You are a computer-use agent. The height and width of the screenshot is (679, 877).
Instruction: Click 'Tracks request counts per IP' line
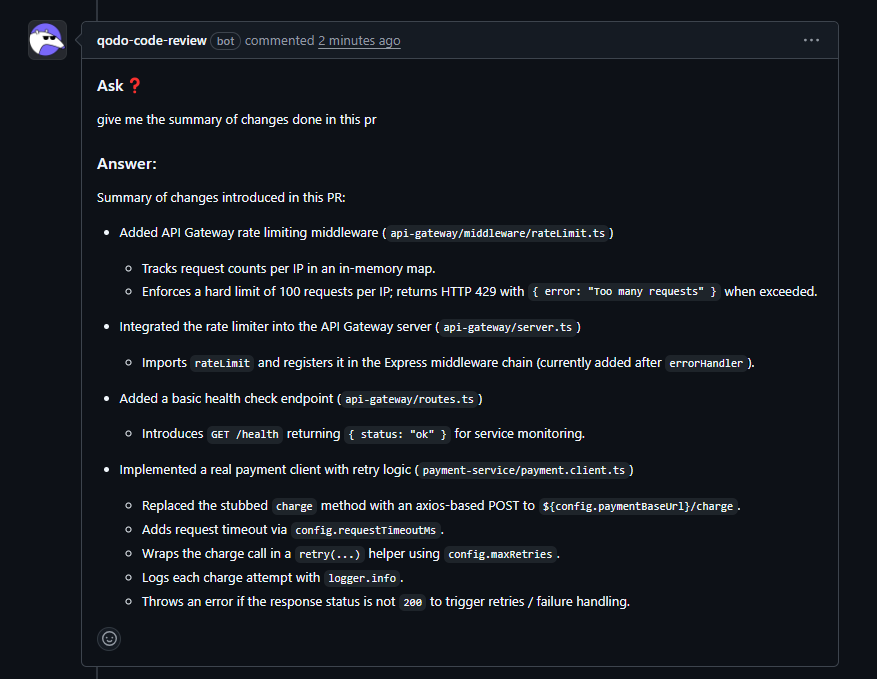tap(288, 268)
